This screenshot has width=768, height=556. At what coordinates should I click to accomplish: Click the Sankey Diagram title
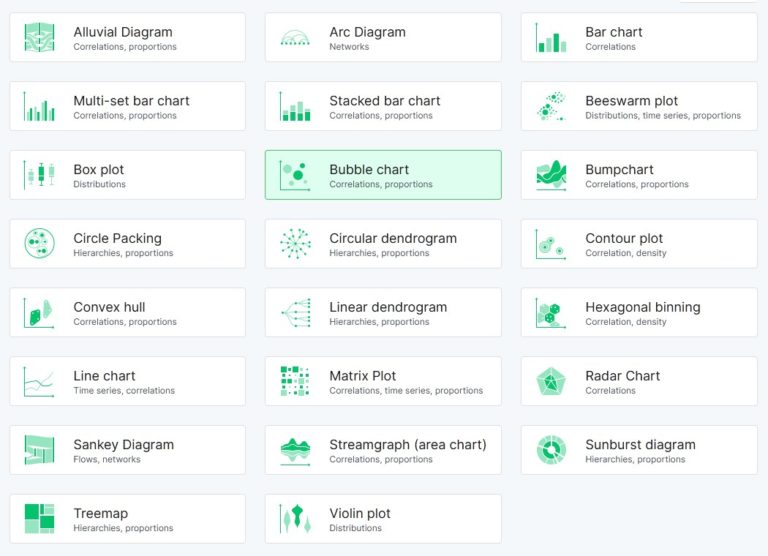[123, 445]
